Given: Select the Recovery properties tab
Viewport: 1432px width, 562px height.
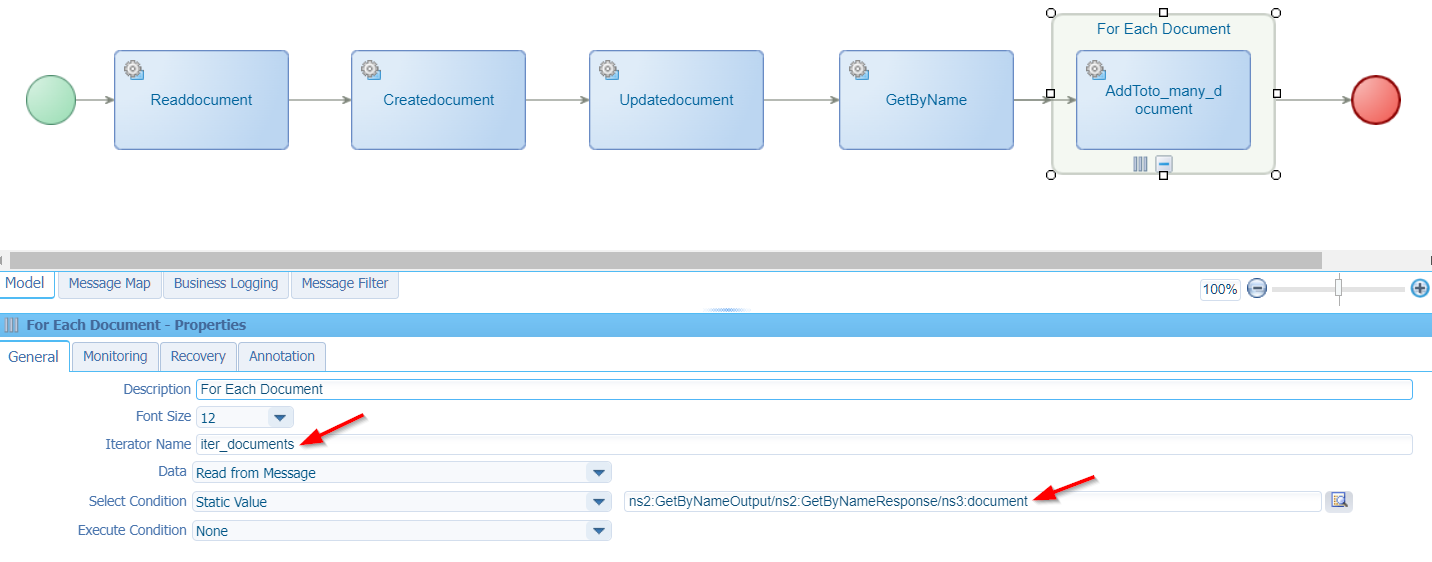Looking at the screenshot, I should click(198, 357).
